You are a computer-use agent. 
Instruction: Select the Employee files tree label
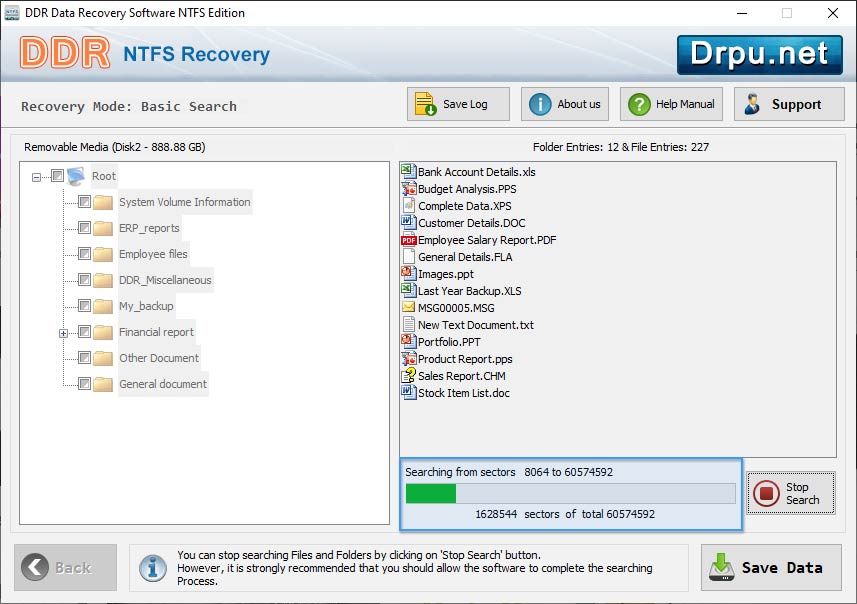tap(153, 254)
